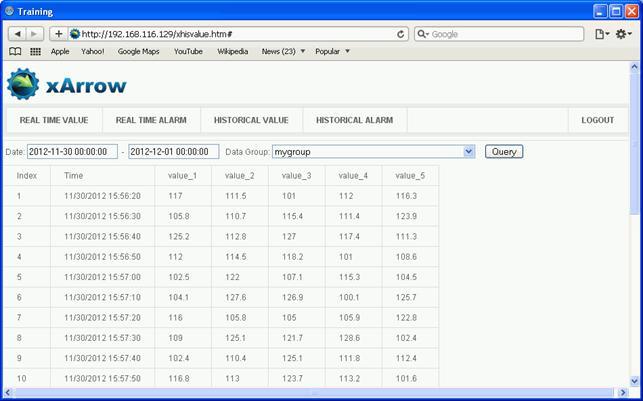This screenshot has height=401, width=643.
Task: Switch to HISTORICAL VALUE tab
Action: click(251, 120)
